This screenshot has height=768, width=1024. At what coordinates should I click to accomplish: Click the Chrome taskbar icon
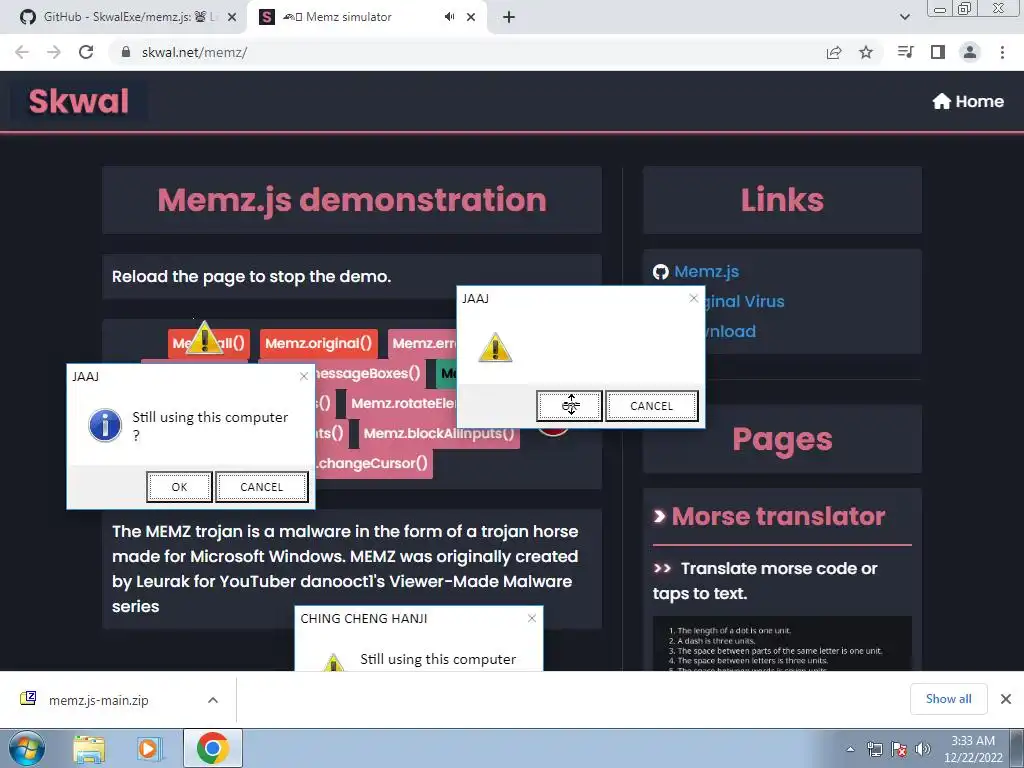pos(212,748)
